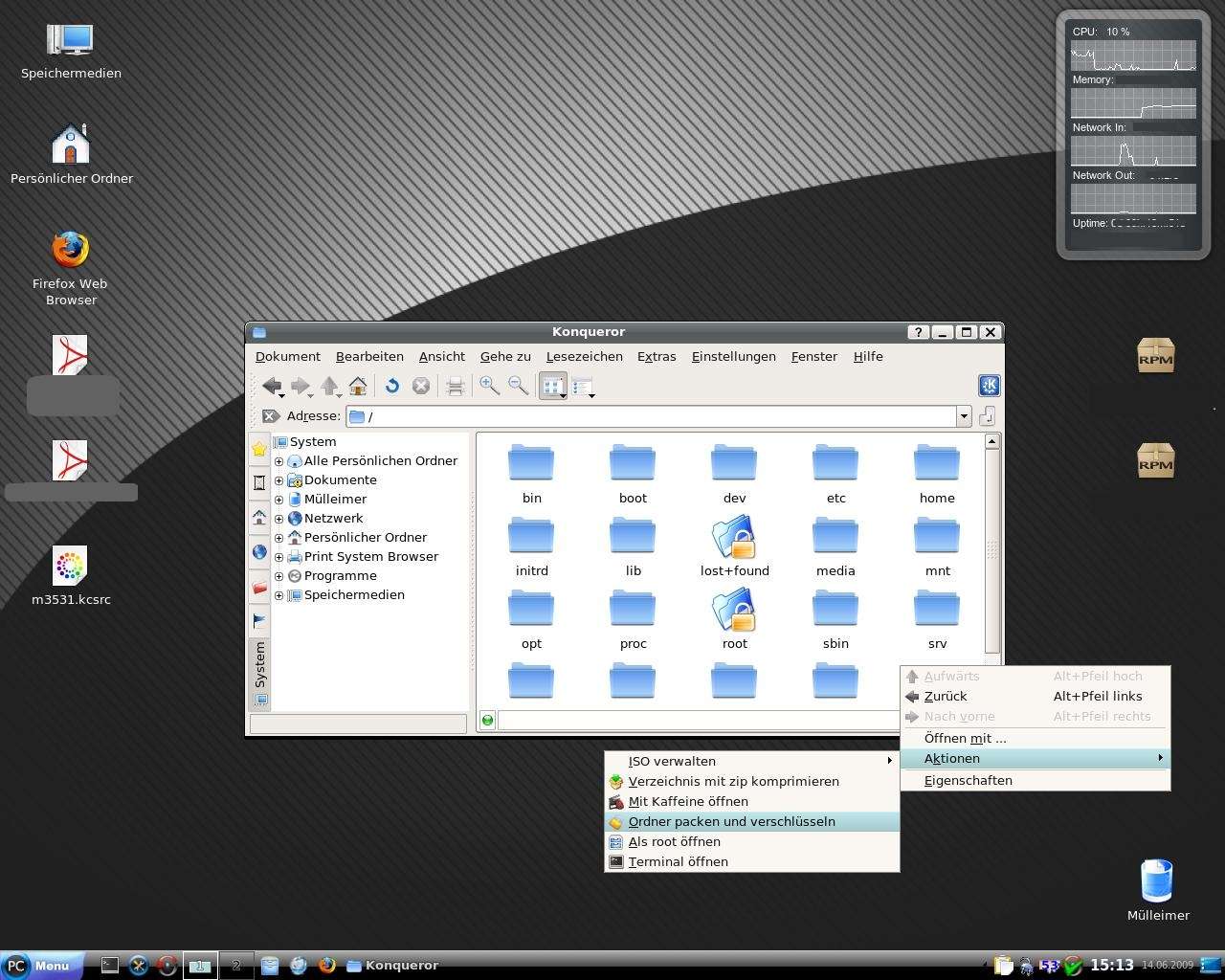Select the etc folder
The height and width of the screenshot is (980, 1225).
click(x=835, y=473)
